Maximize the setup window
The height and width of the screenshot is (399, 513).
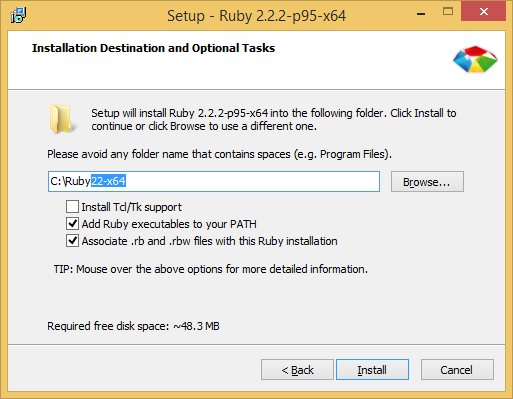point(448,12)
